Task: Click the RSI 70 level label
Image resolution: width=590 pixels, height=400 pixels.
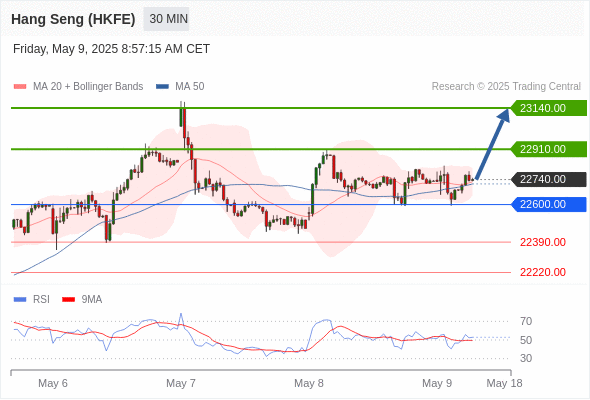Action: pyautogui.click(x=526, y=321)
